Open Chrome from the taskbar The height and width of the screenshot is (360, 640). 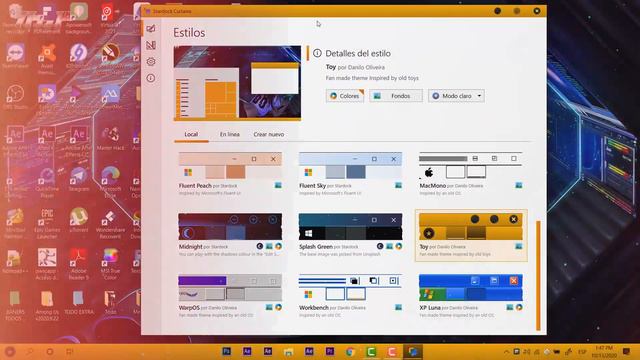[x=350, y=351]
